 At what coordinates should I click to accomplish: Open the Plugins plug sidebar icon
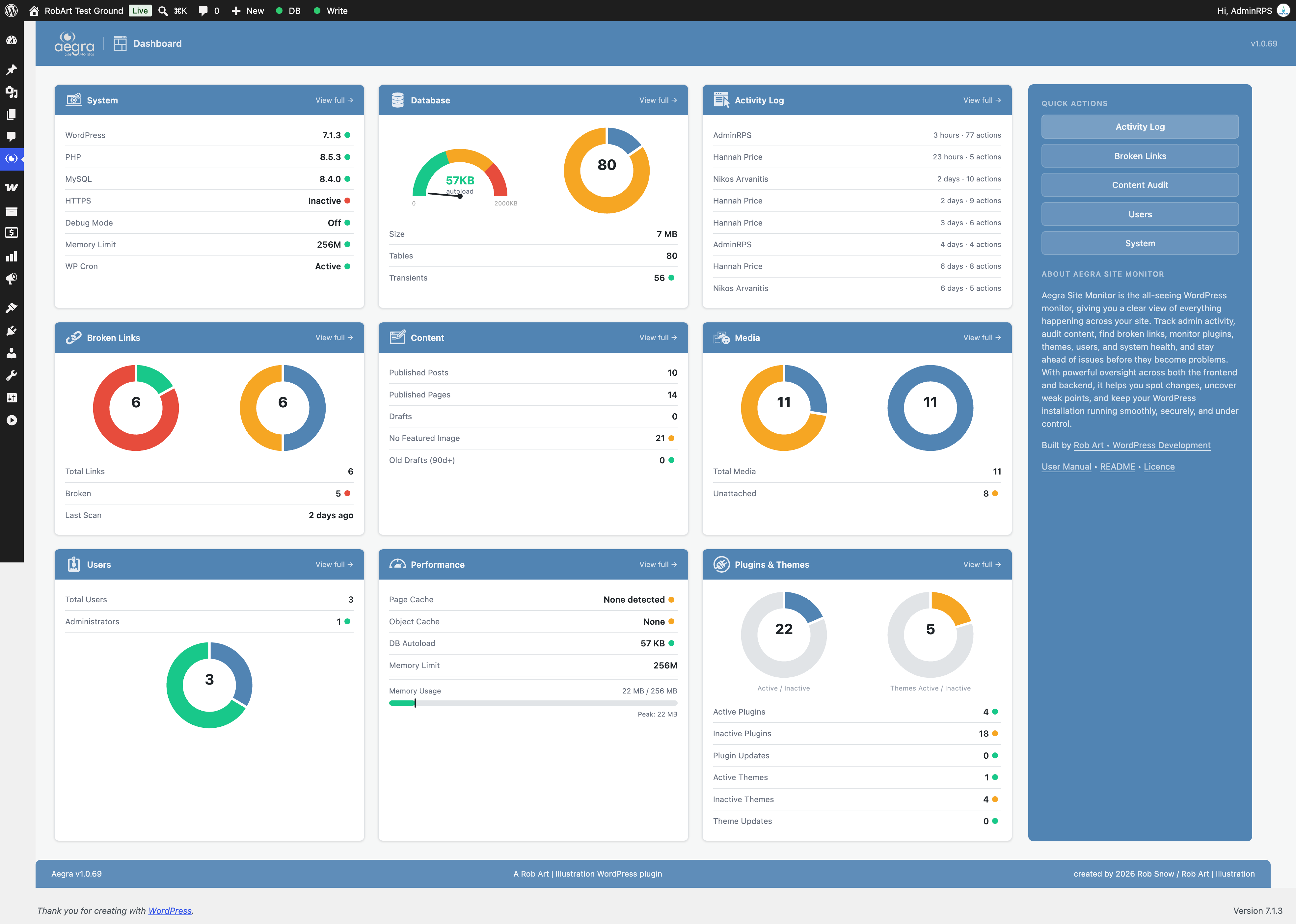(x=12, y=331)
